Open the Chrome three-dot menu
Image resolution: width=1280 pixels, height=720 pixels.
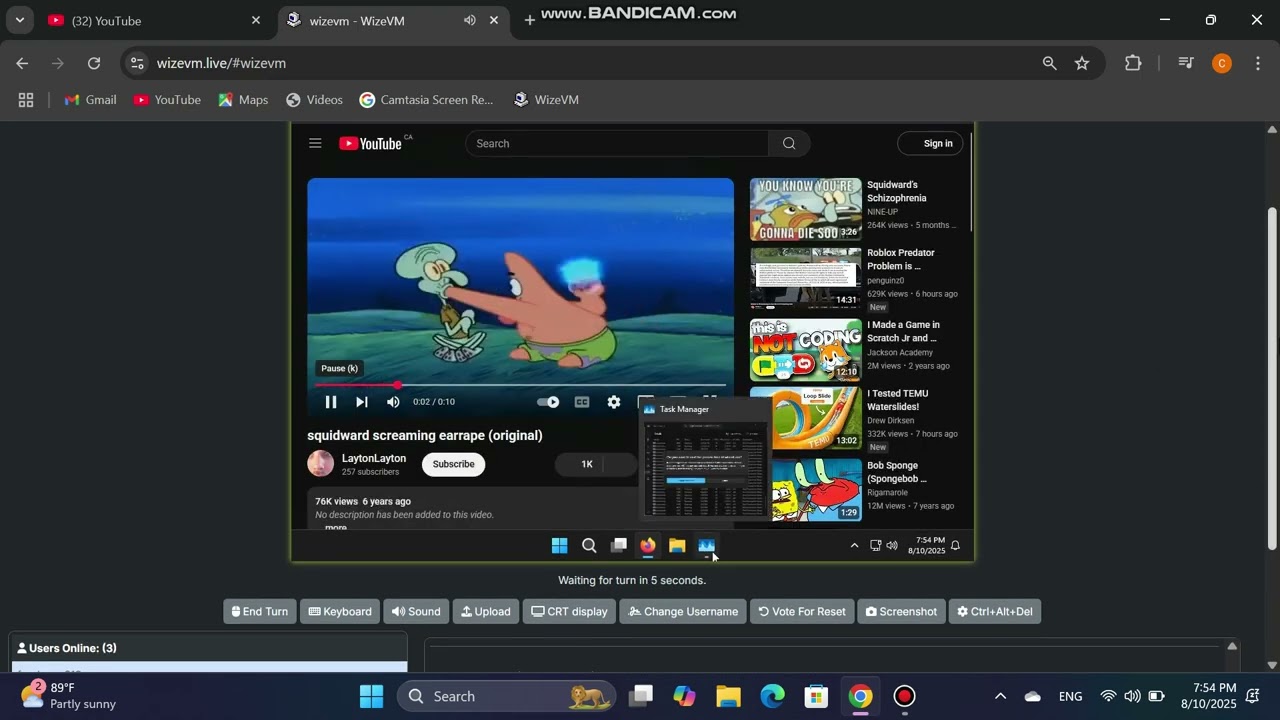click(1256, 63)
